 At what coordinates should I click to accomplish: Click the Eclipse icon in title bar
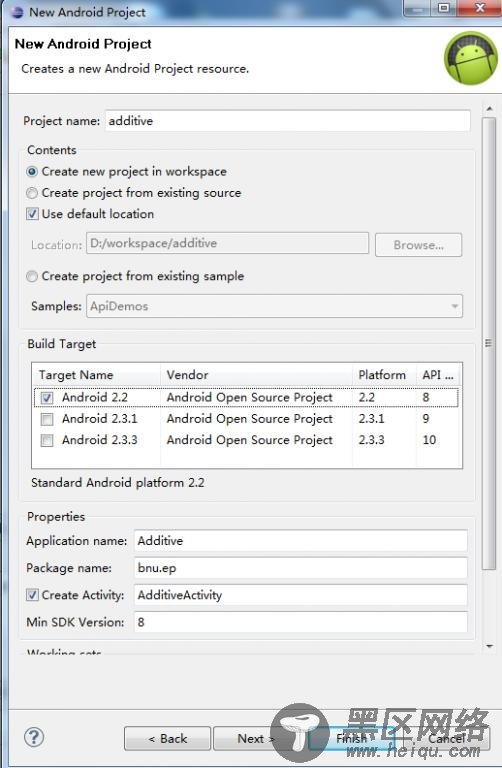pyautogui.click(x=17, y=12)
